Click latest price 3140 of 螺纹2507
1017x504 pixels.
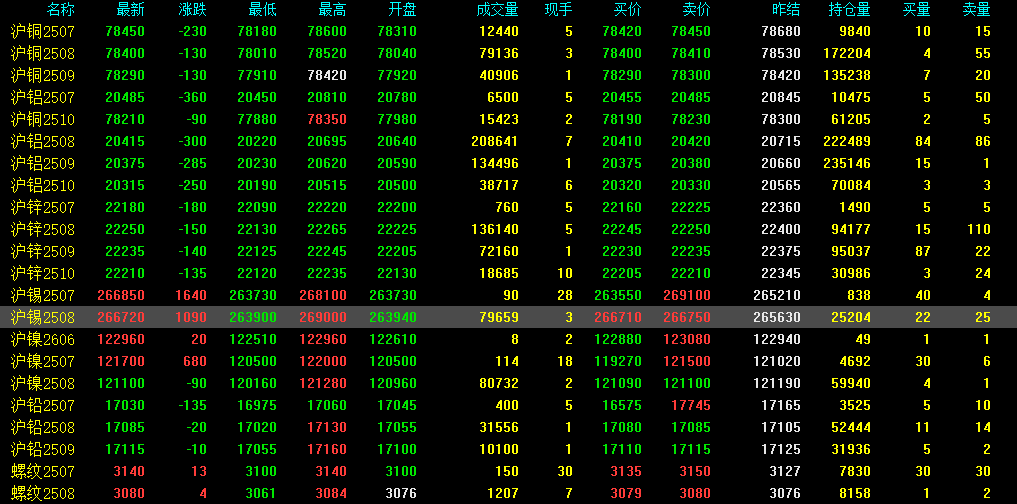click(129, 472)
